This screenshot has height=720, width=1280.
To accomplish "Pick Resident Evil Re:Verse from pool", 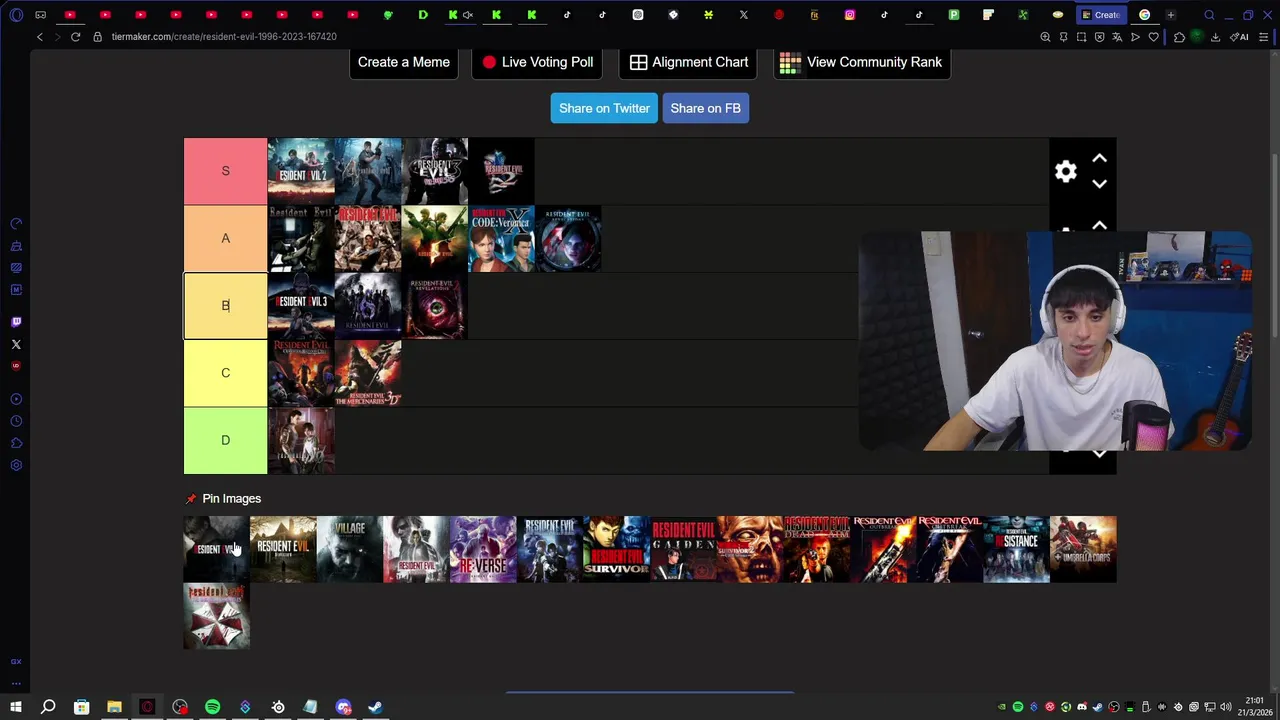I will tap(483, 549).
